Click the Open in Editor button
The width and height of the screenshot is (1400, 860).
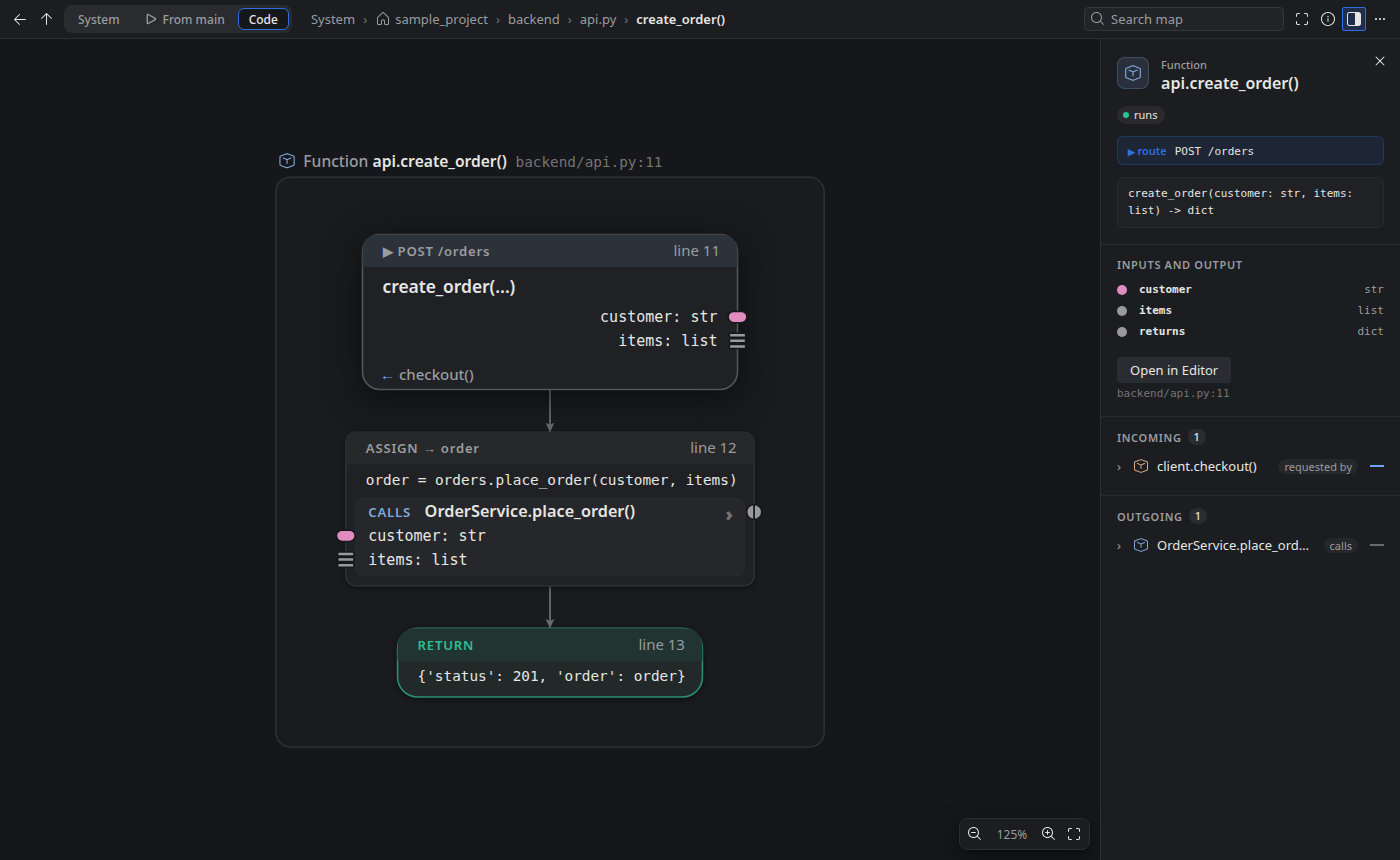pos(1174,370)
